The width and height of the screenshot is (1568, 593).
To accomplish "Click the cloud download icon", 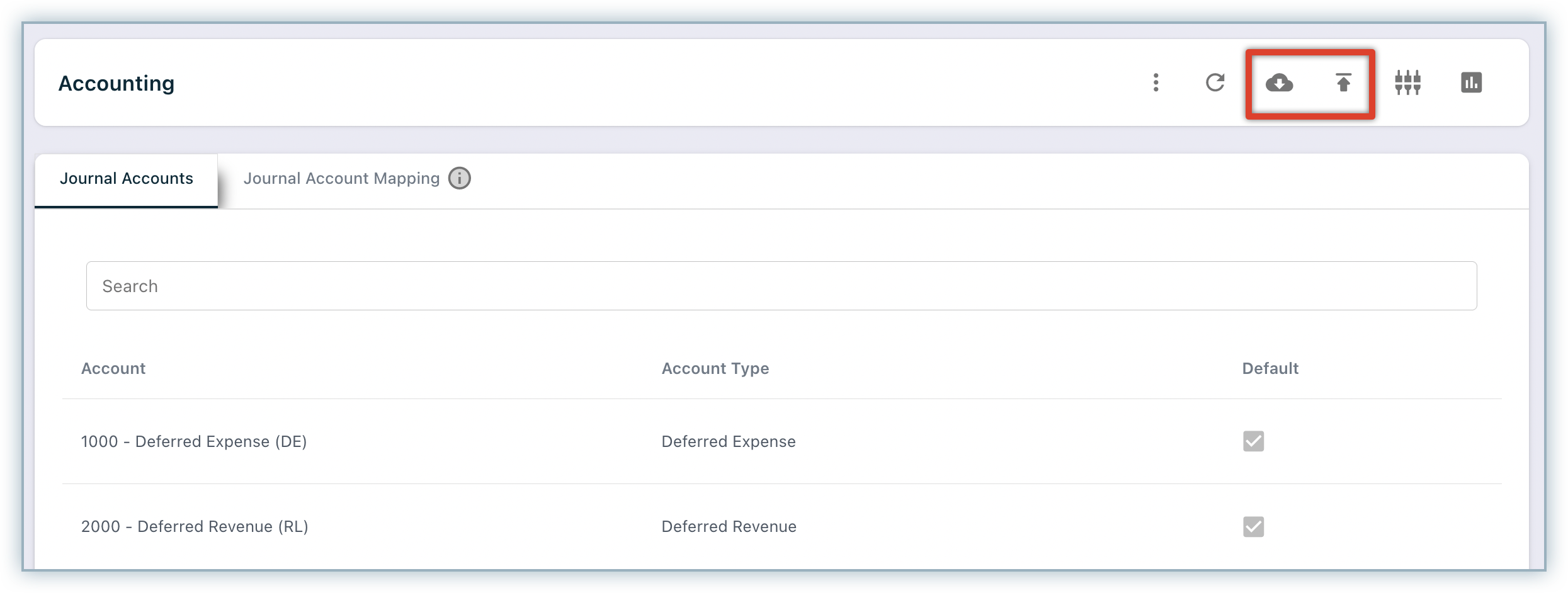I will (x=1279, y=82).
